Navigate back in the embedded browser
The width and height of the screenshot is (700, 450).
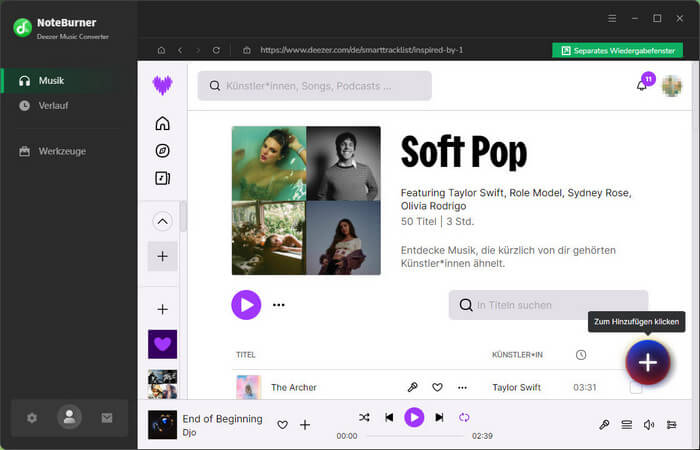[180, 50]
